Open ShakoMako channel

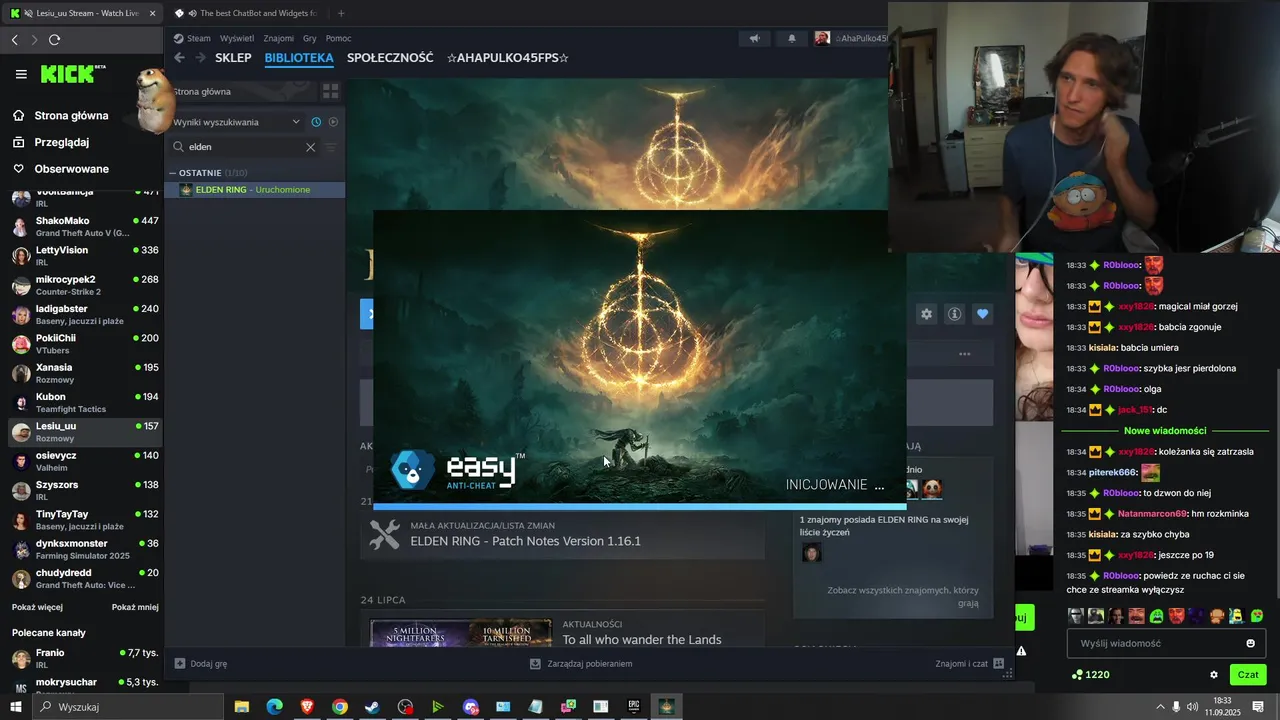[84, 226]
